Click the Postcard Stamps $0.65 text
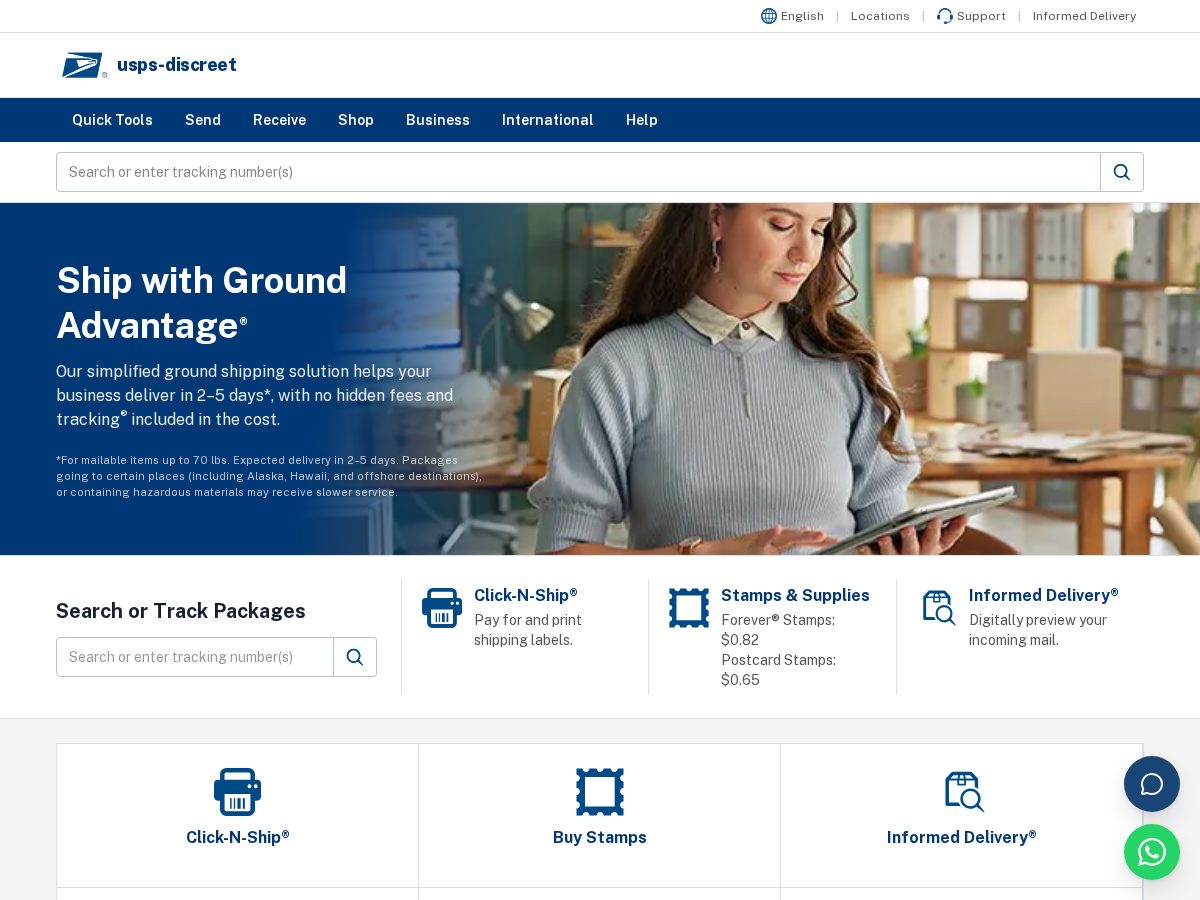The height and width of the screenshot is (900, 1200). pyautogui.click(x=778, y=670)
